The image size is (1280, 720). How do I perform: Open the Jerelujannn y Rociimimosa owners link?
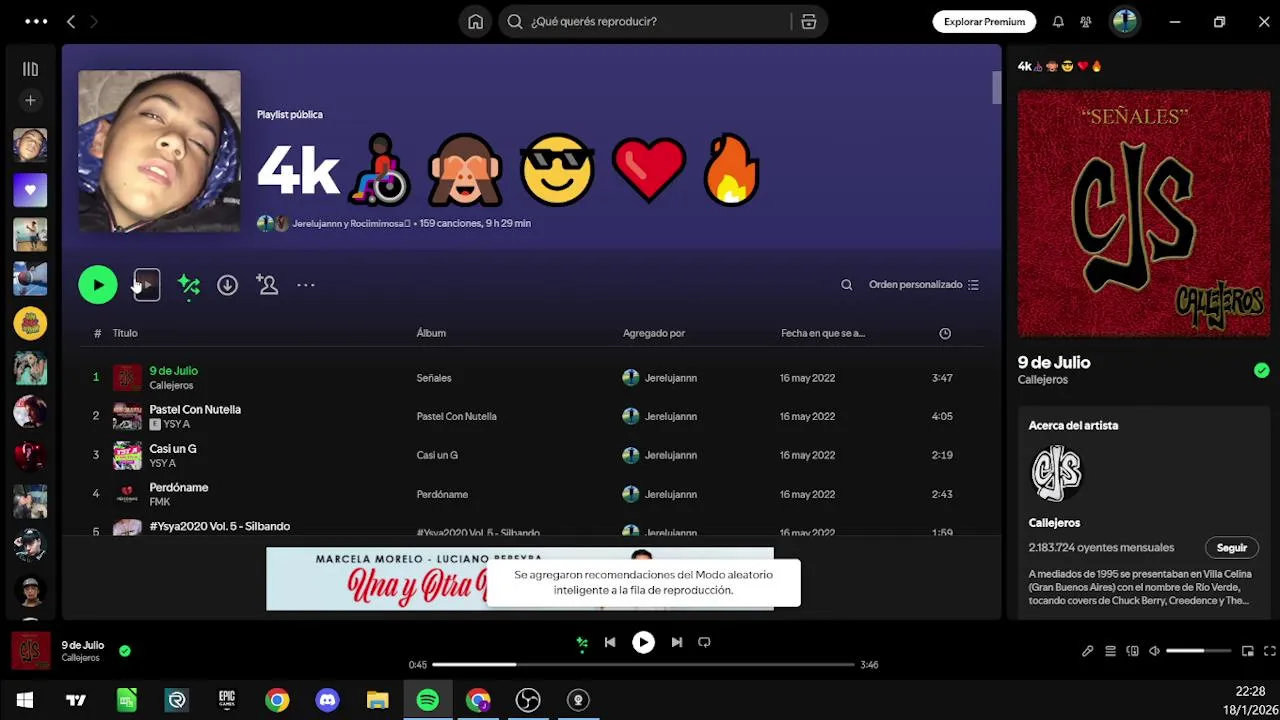point(351,224)
